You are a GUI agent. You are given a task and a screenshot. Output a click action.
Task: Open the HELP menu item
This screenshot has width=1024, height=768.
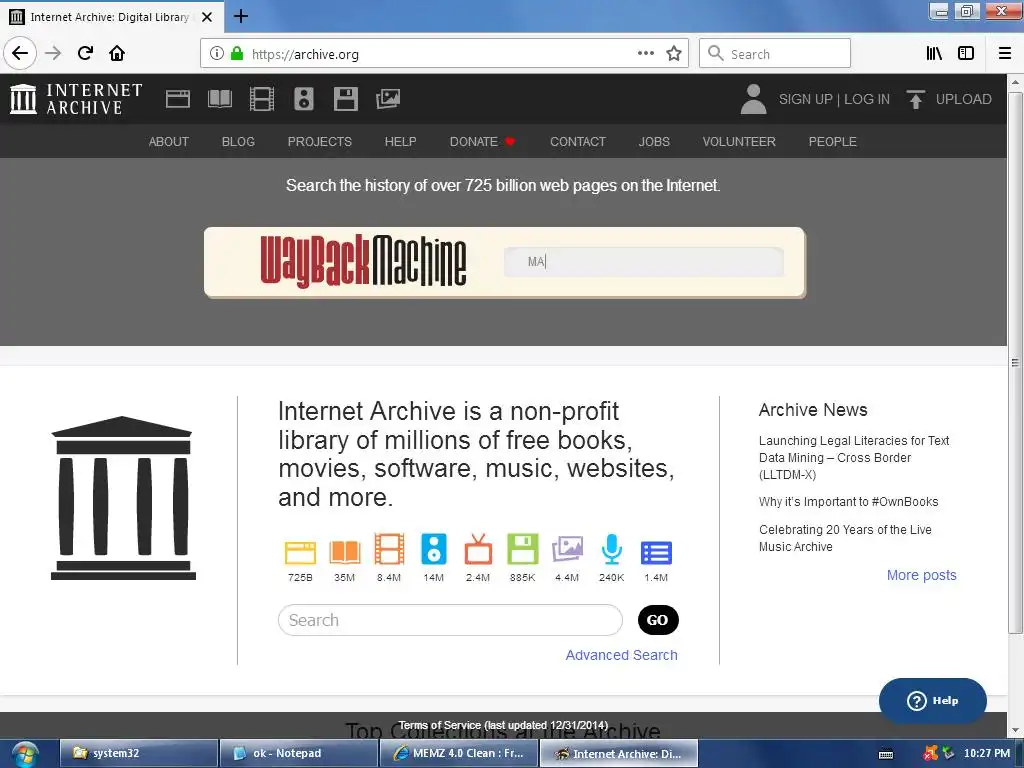click(400, 142)
